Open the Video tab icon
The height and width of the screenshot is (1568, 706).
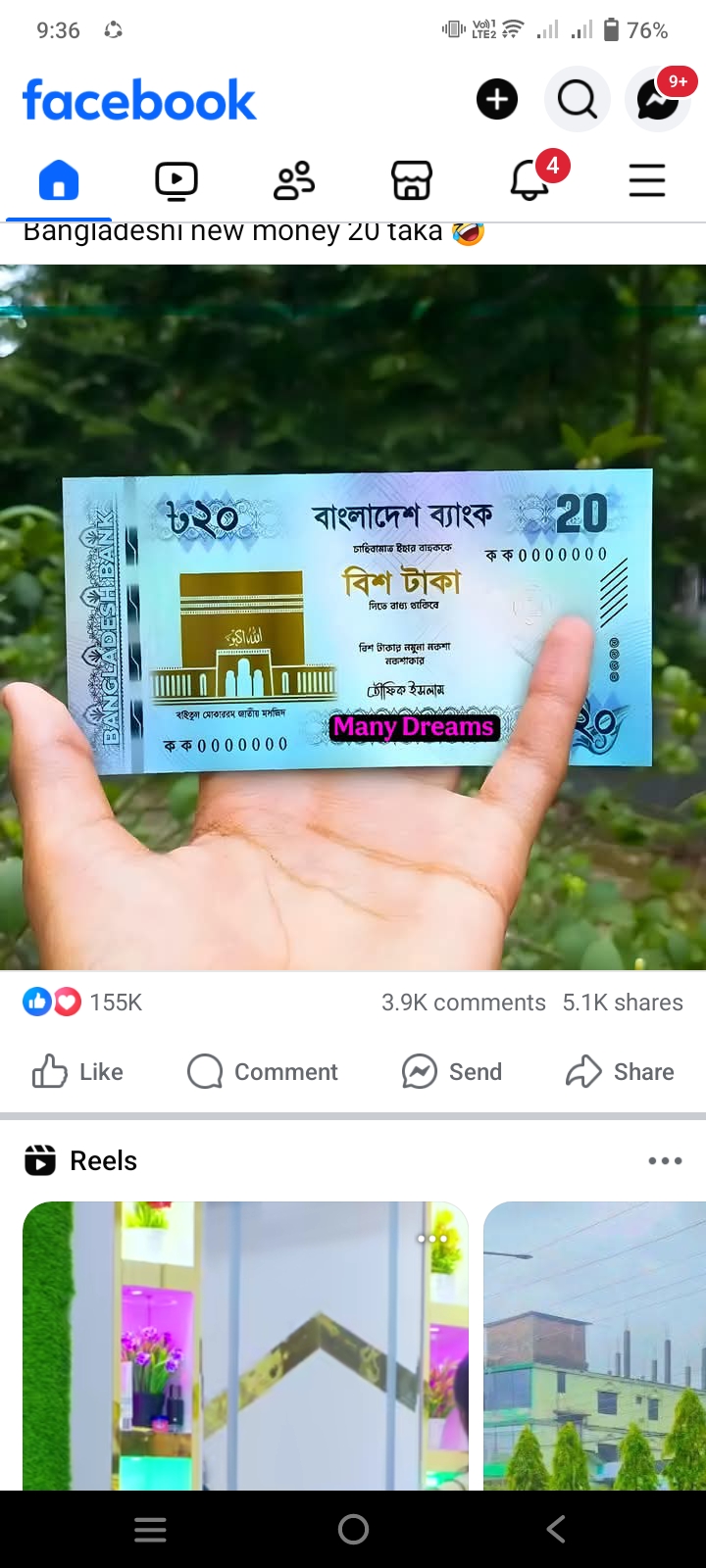(x=176, y=180)
